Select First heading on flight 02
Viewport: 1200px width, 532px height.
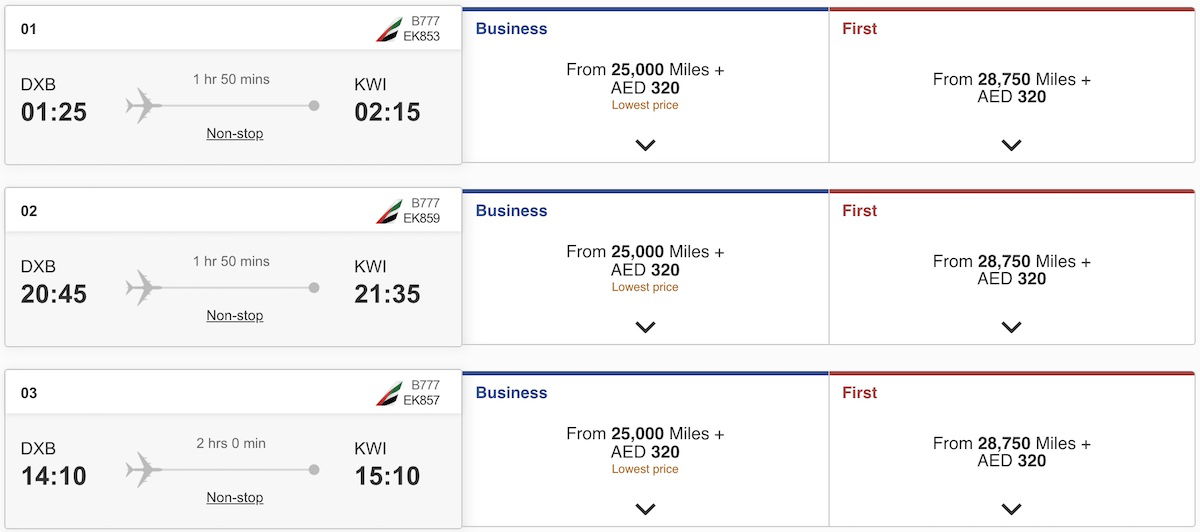(859, 211)
